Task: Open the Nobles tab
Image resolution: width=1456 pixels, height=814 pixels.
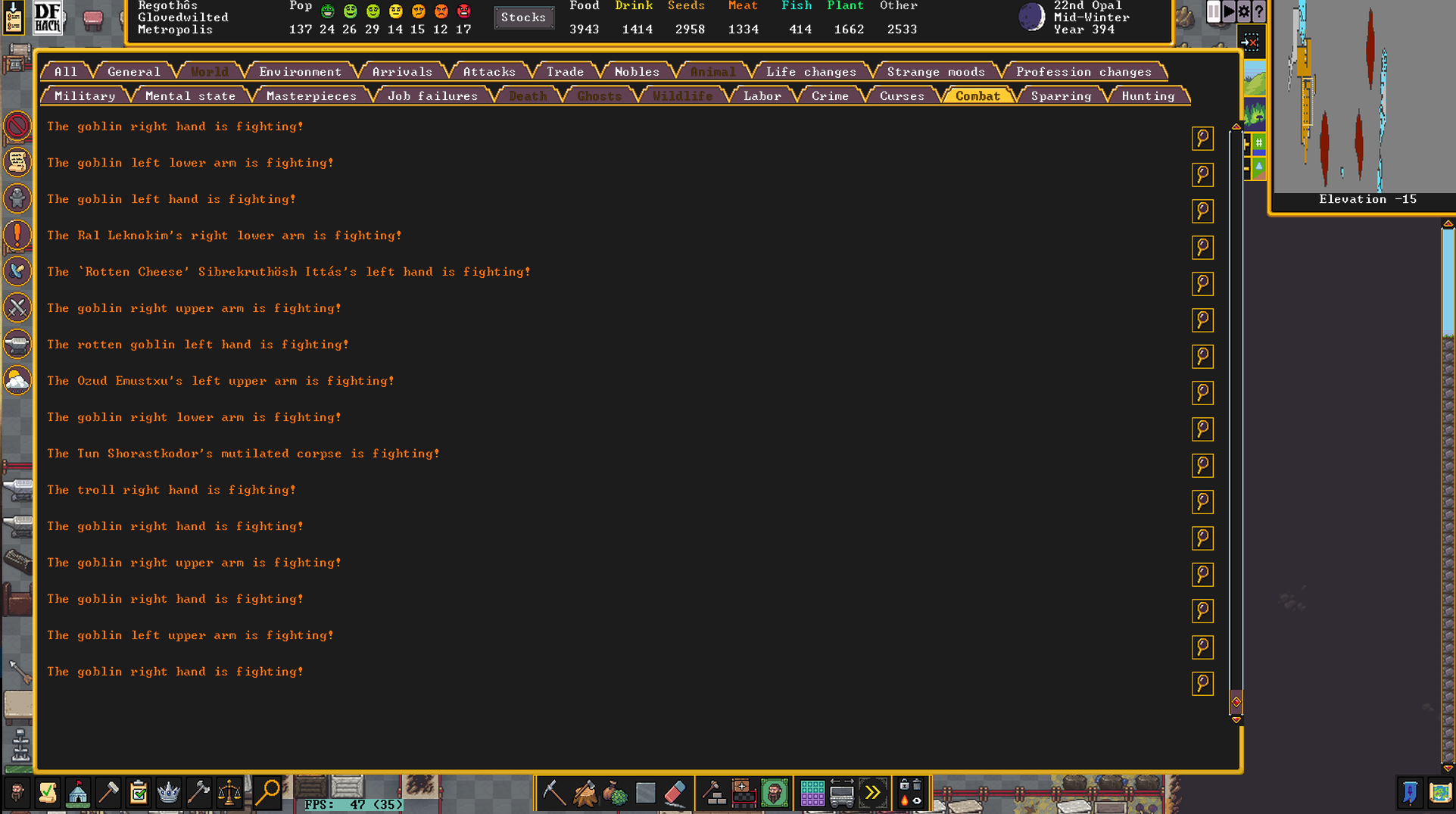Action: tap(637, 71)
